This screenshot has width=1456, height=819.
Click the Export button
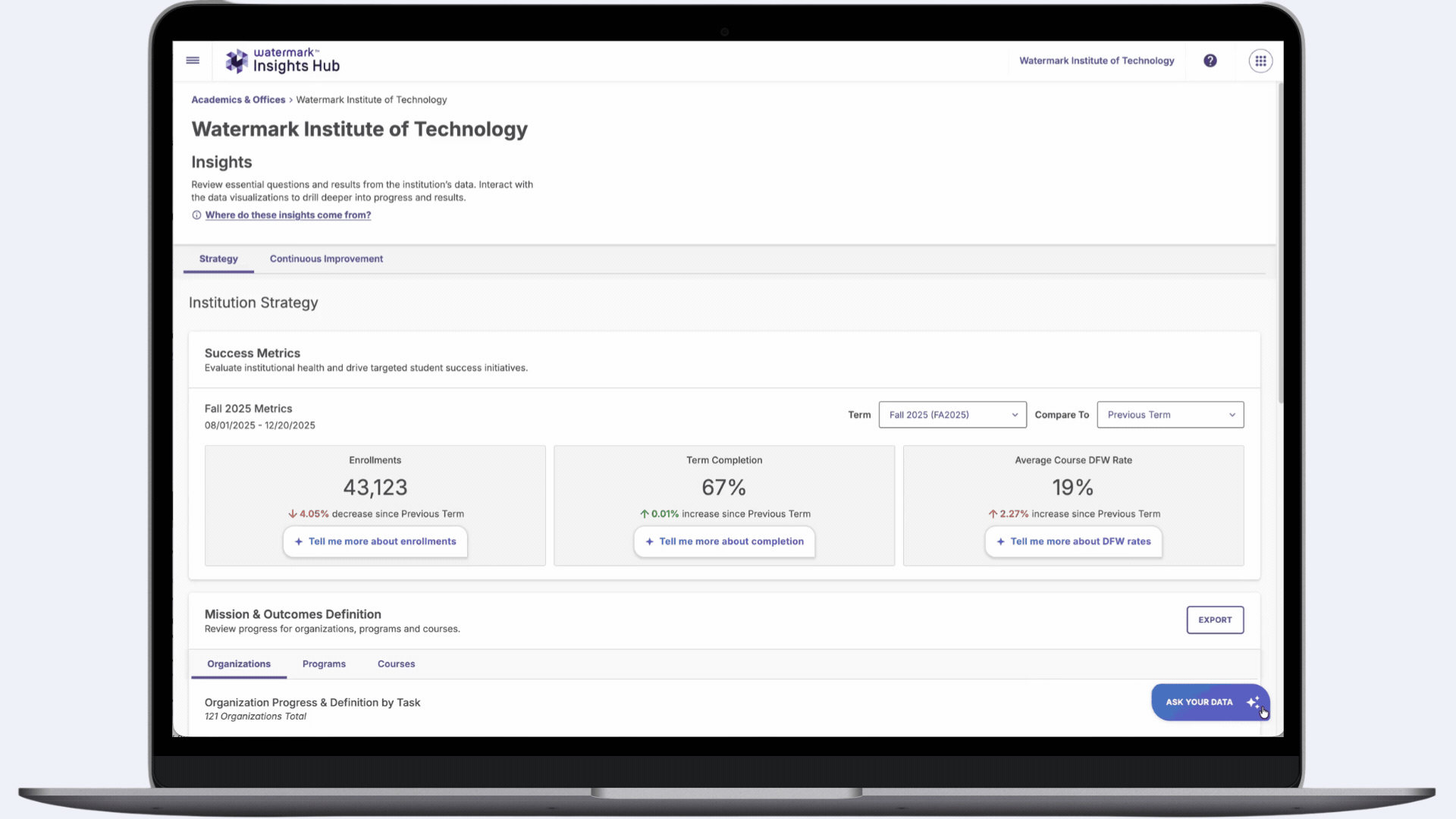pyautogui.click(x=1215, y=620)
